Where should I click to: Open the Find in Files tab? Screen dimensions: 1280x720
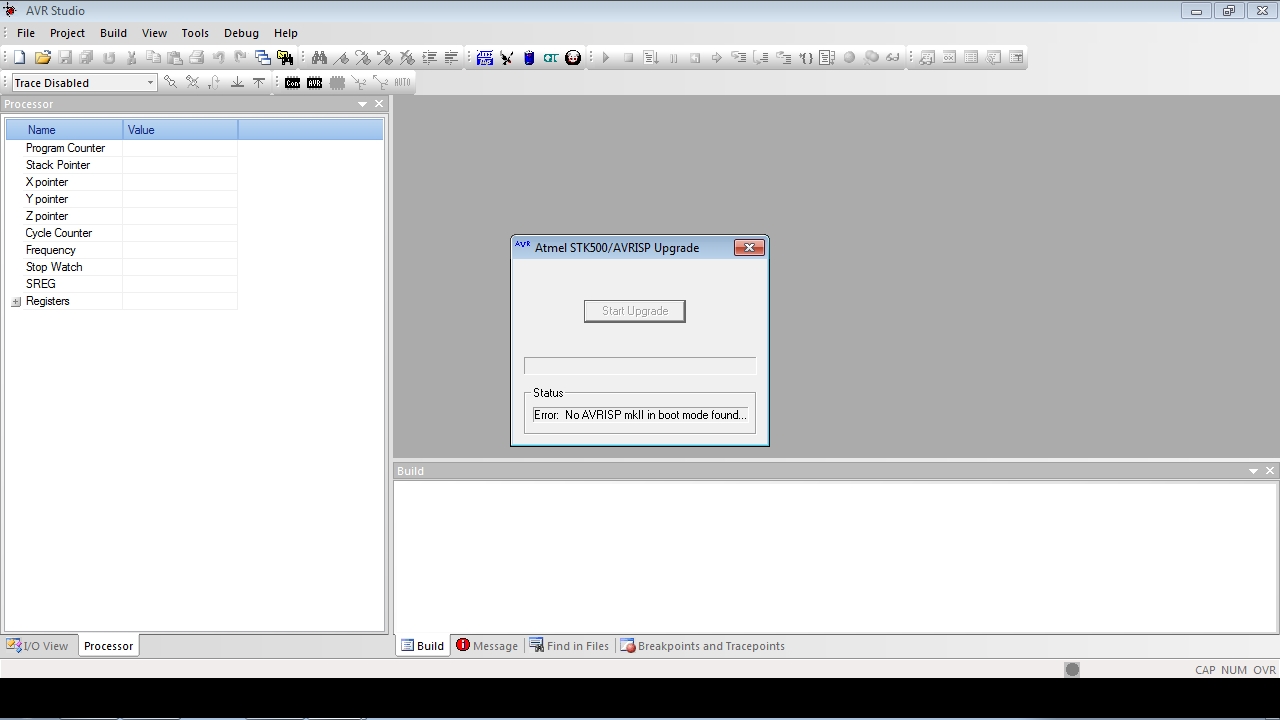pos(568,646)
